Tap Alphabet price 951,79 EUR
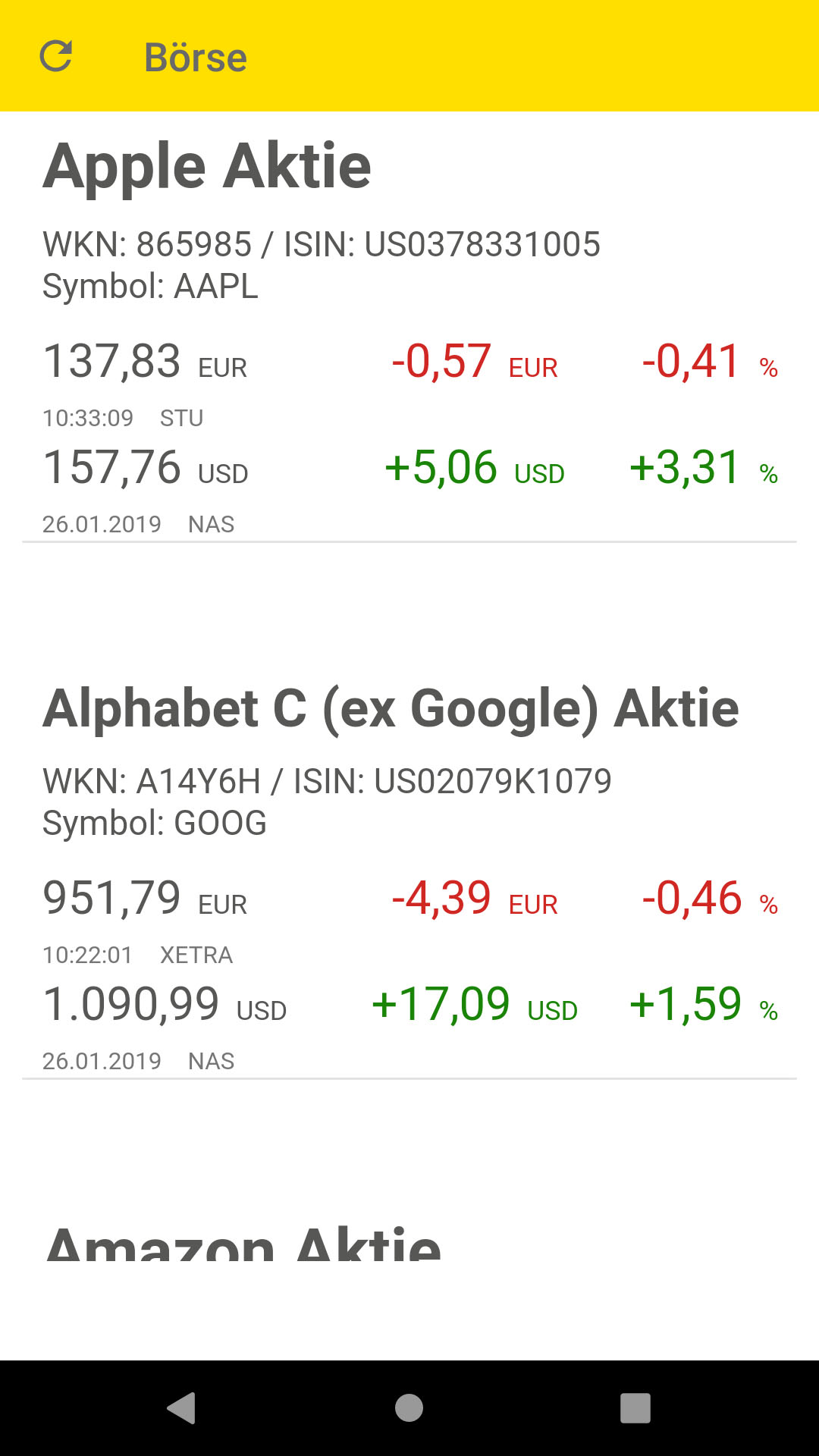The height and width of the screenshot is (1456, 819). (145, 898)
